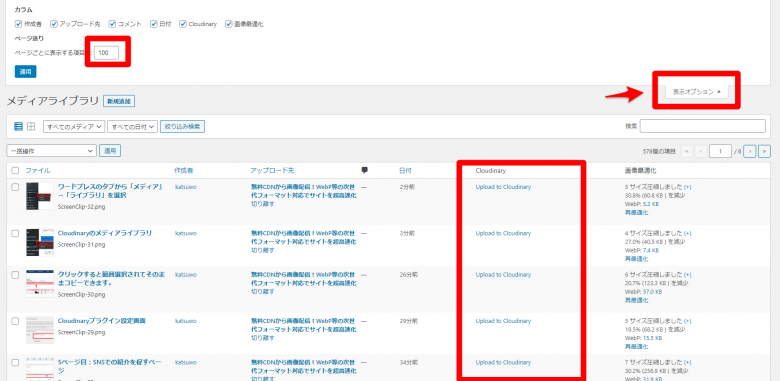
Task: Click the '578個の項目' item count text
Action: (659, 151)
